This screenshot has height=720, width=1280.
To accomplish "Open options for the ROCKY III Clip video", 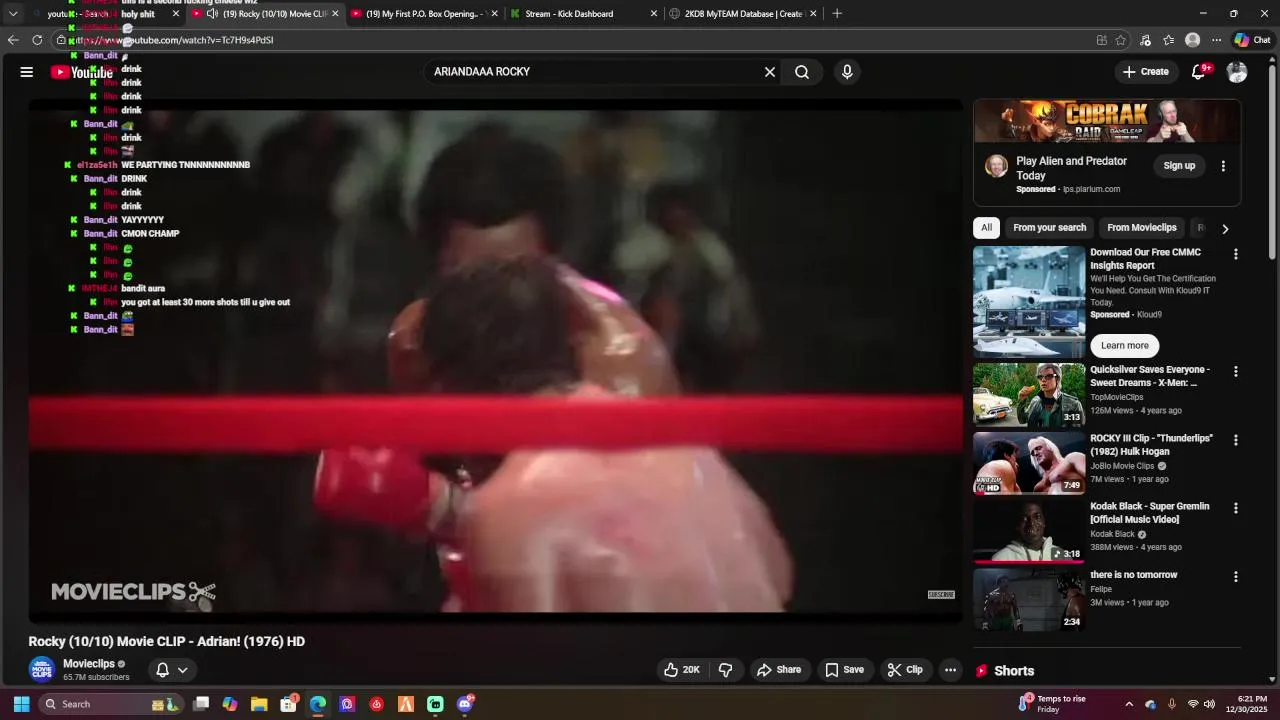I will pos(1236,440).
